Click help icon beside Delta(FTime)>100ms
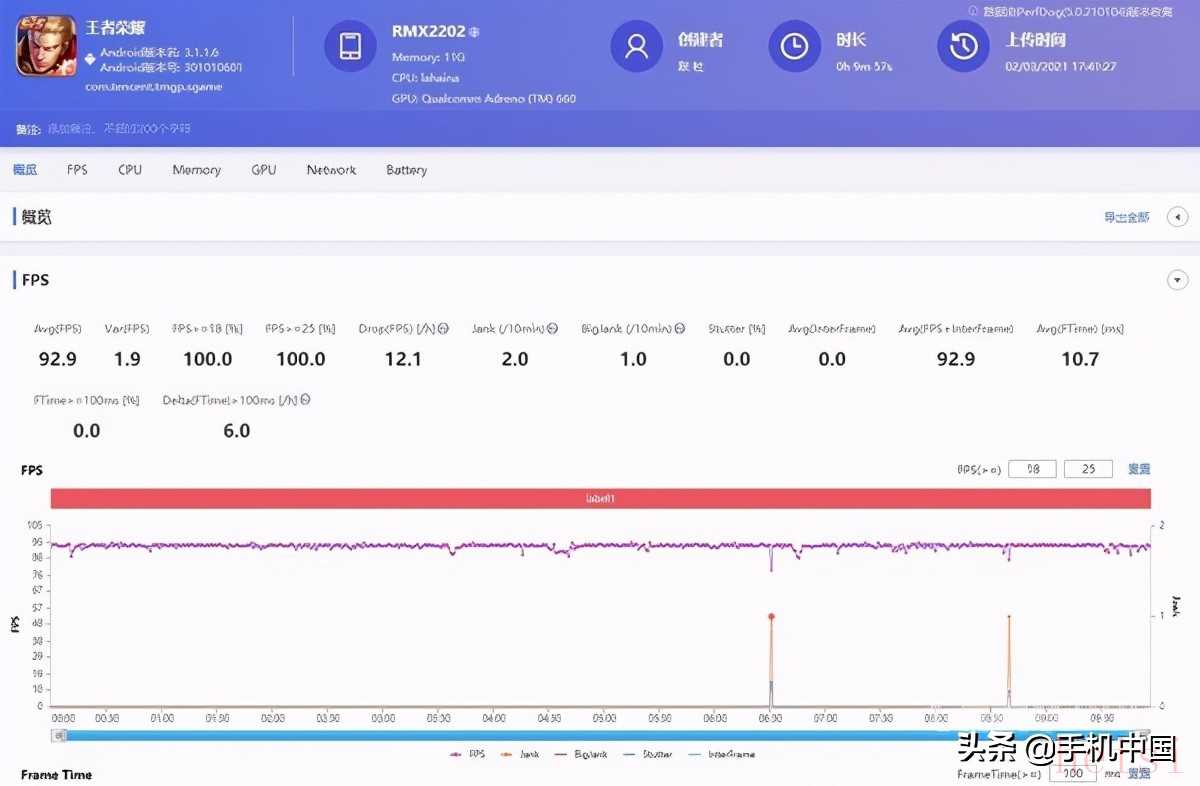 305,400
